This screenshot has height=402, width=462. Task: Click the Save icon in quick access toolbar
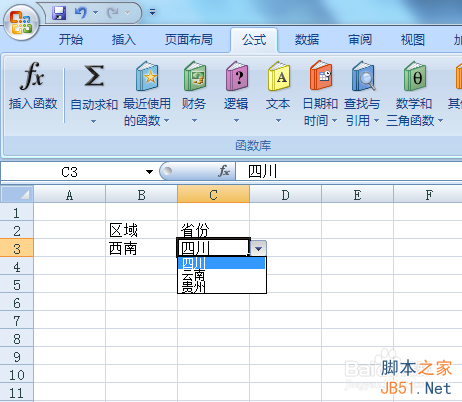tap(59, 13)
